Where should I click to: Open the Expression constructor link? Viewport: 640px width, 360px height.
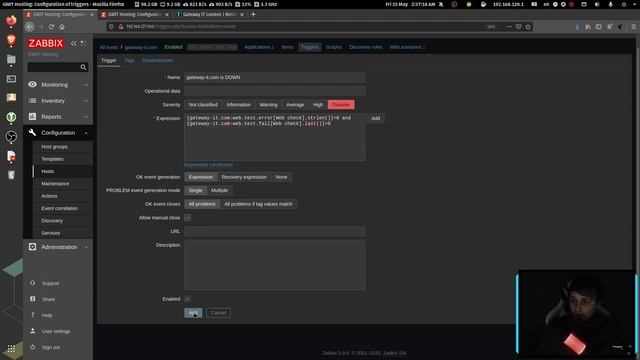(209, 165)
